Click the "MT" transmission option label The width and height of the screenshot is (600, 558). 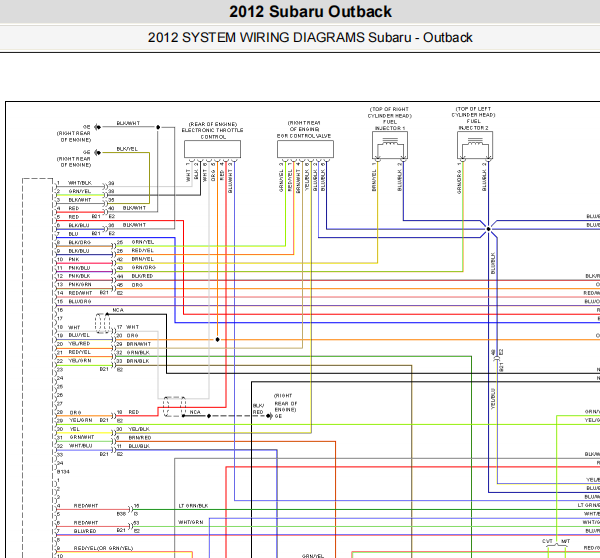(x=566, y=541)
